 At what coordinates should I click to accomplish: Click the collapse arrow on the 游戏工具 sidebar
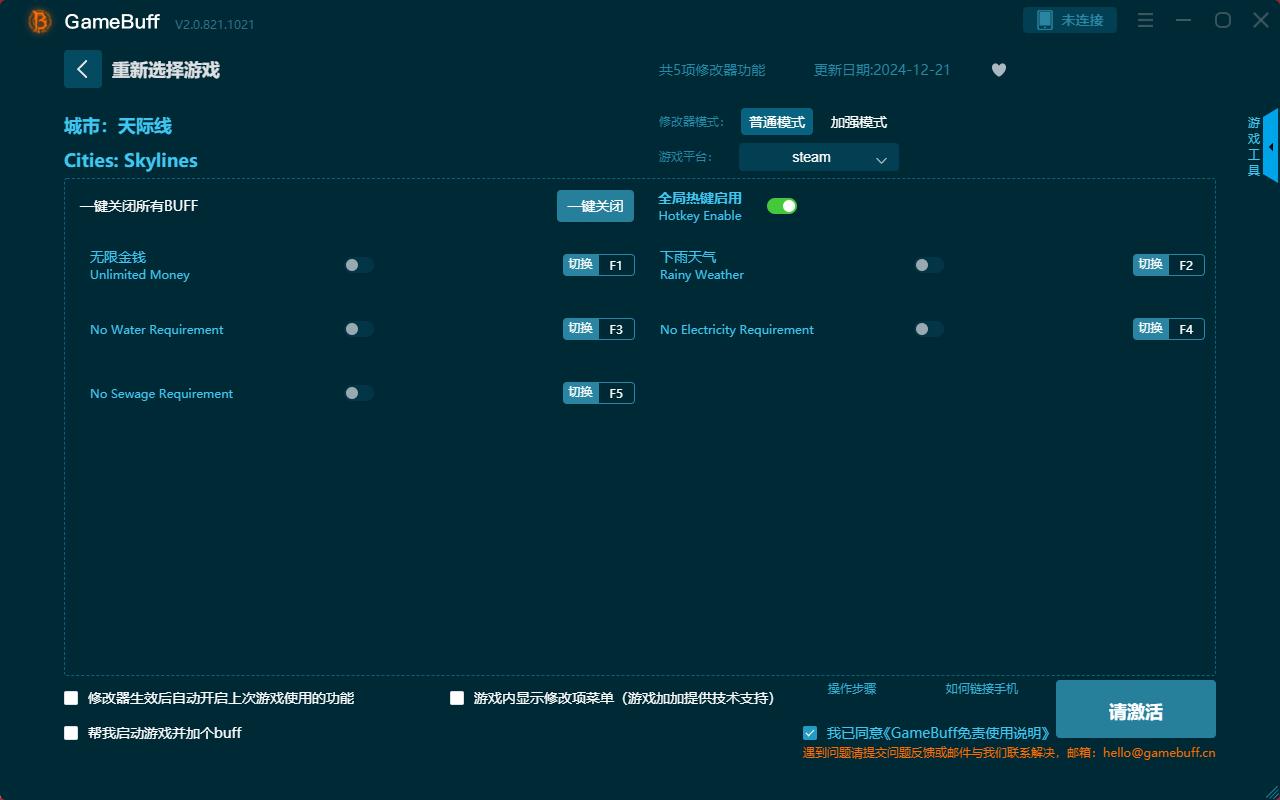pos(1271,146)
